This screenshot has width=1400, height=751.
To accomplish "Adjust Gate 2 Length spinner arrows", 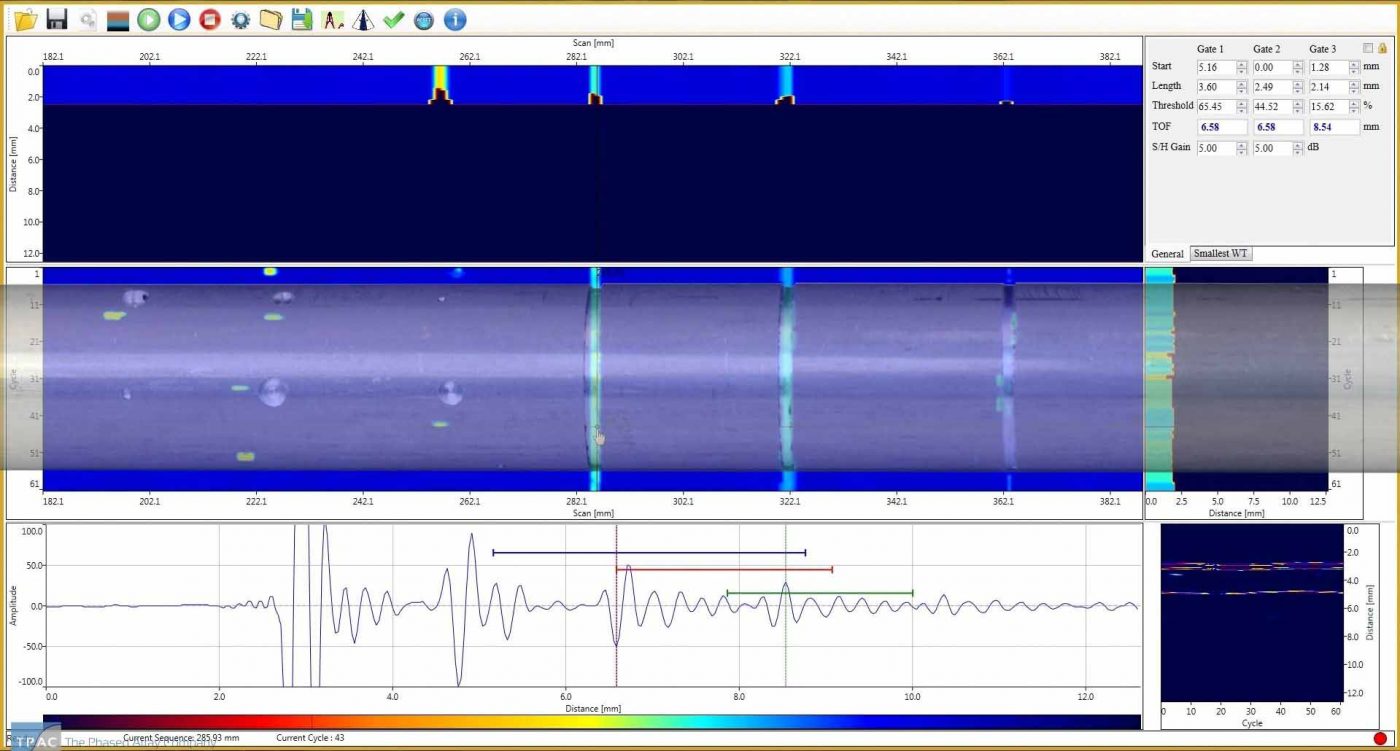I will click(x=1297, y=87).
